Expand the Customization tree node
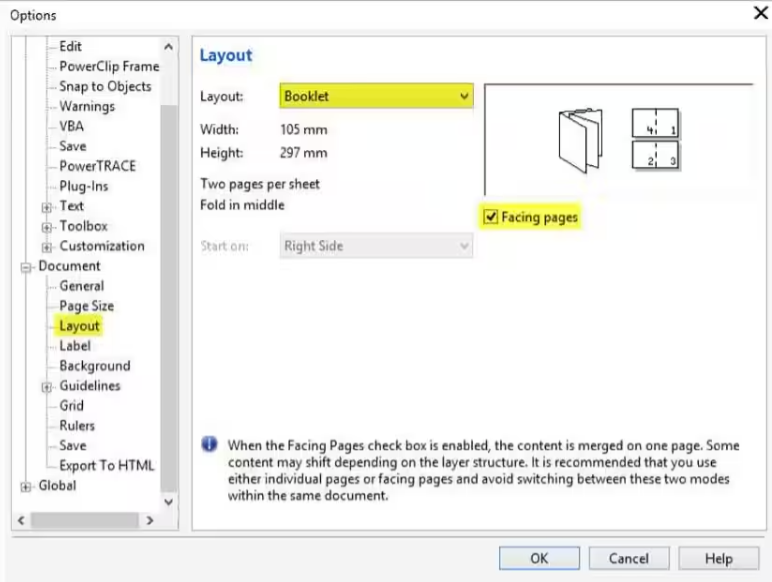This screenshot has height=582, width=772. click(x=46, y=247)
